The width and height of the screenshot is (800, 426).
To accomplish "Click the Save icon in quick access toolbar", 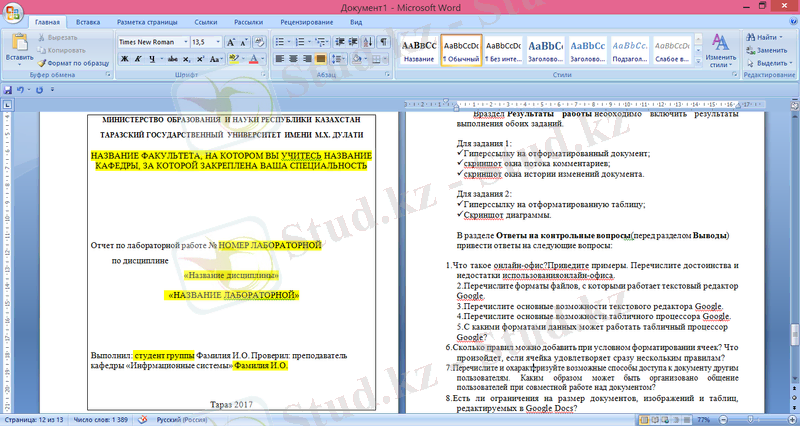I will click(x=9, y=90).
